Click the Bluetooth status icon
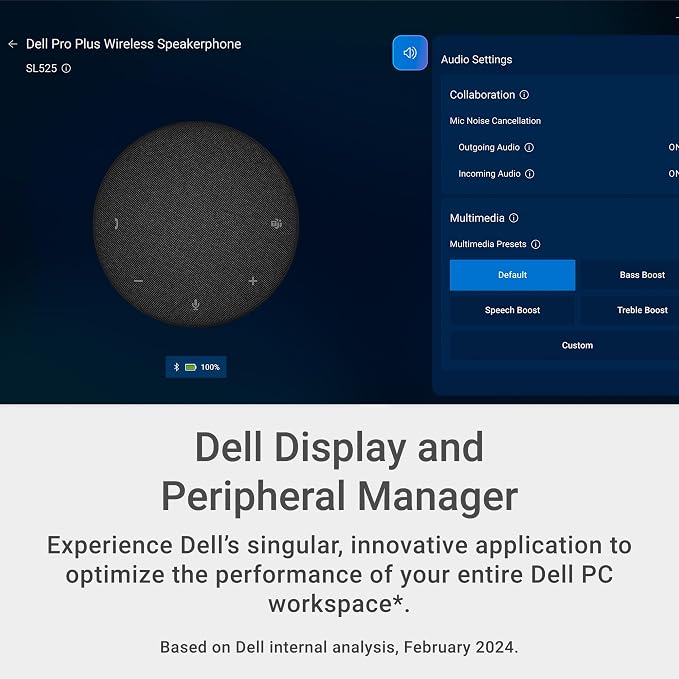 click(x=176, y=367)
